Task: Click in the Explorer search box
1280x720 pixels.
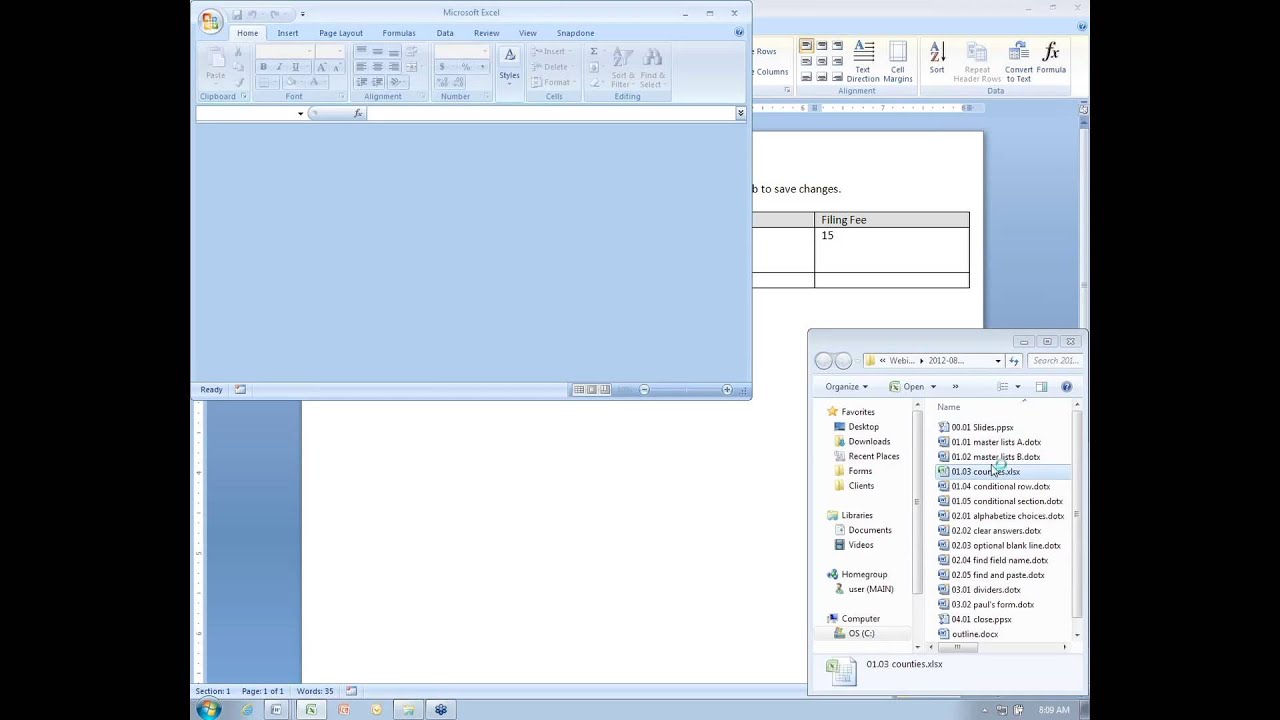Action: pos(1053,361)
